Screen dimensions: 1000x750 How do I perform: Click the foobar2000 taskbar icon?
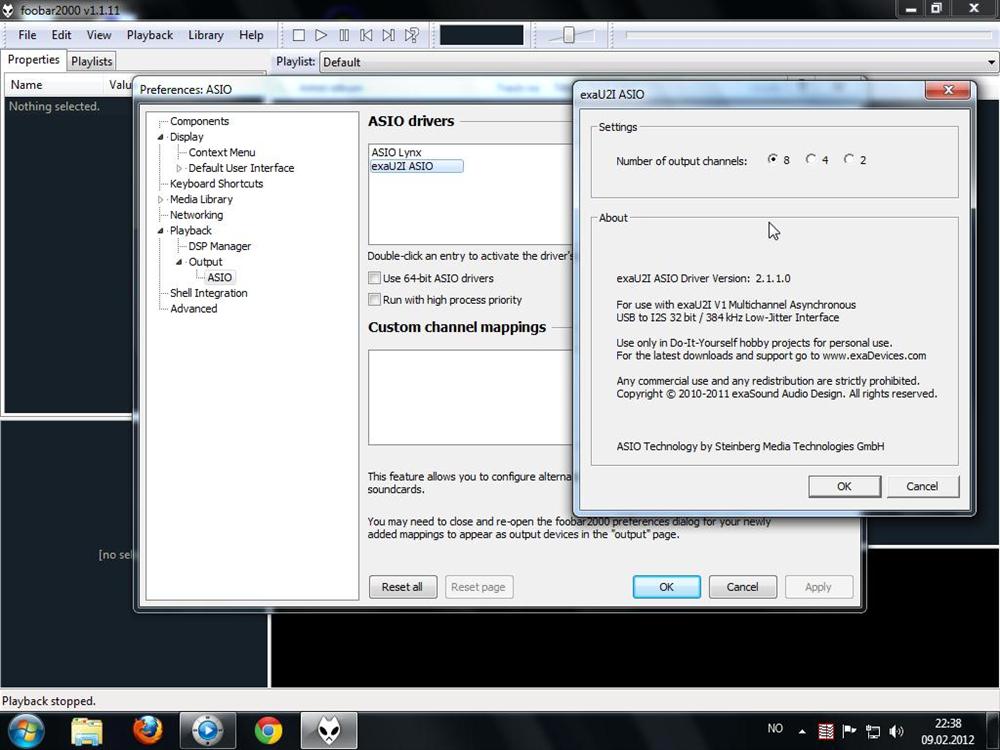pyautogui.click(x=328, y=730)
